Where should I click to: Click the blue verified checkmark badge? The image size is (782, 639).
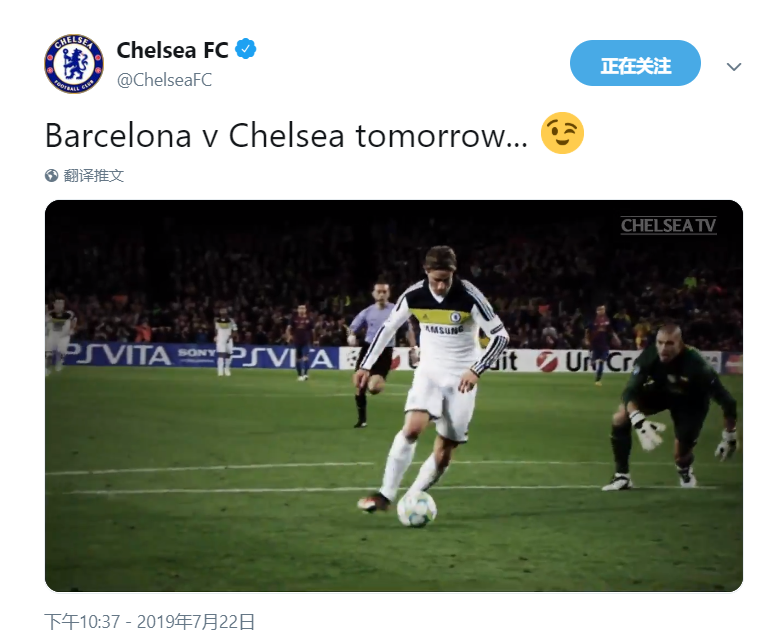[245, 49]
